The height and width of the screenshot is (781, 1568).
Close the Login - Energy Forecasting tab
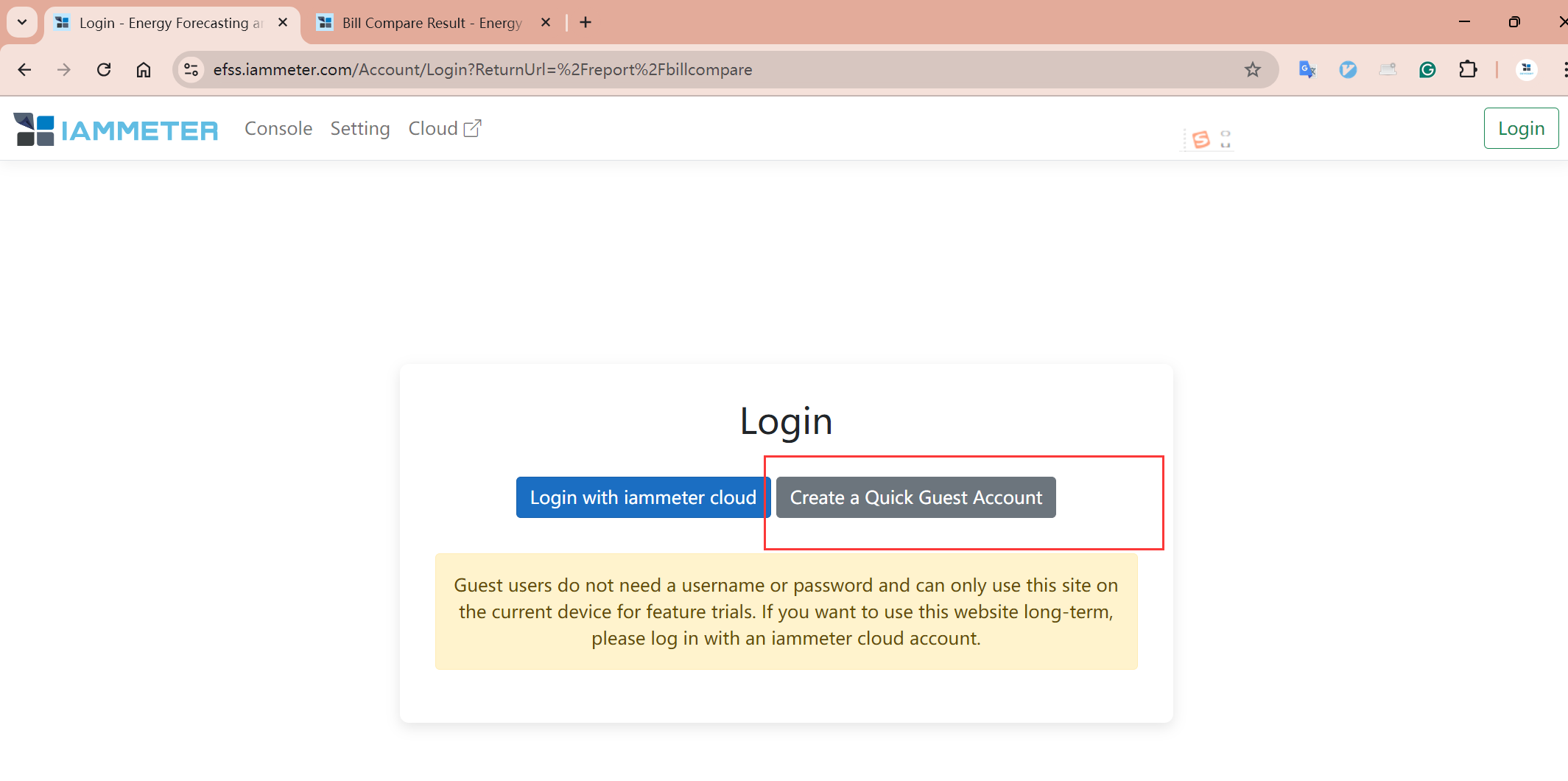283,23
